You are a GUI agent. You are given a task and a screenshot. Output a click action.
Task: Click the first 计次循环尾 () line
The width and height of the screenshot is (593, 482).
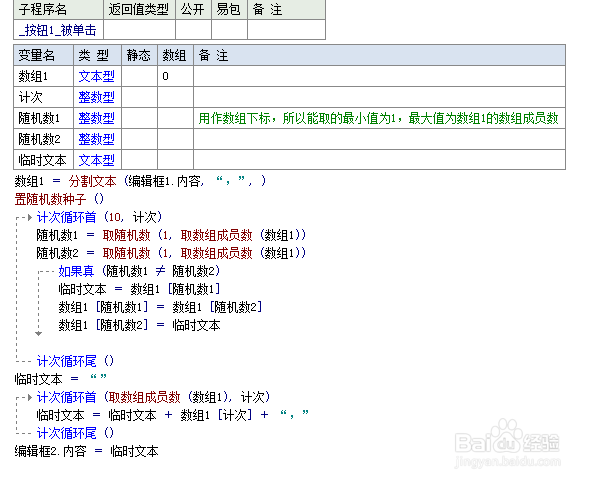(x=75, y=361)
